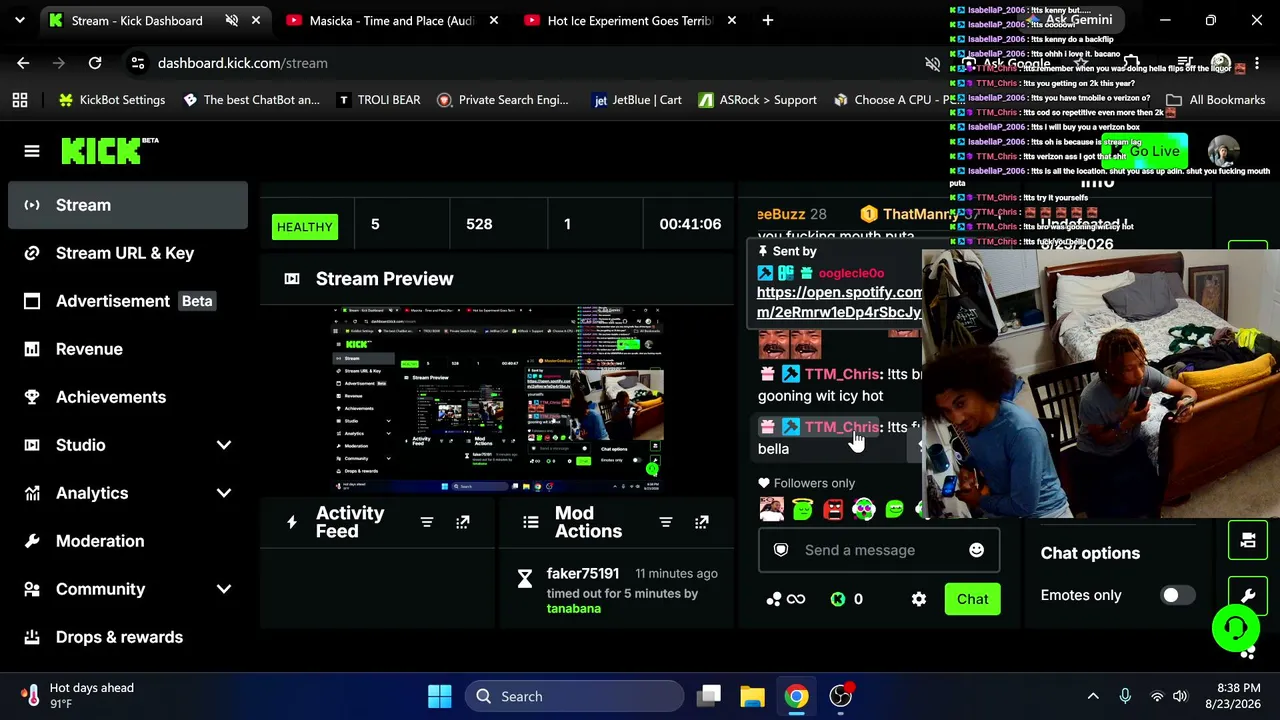Screen dimensions: 1280x720
Task: Open the pinned Spotify link
Action: click(840, 302)
